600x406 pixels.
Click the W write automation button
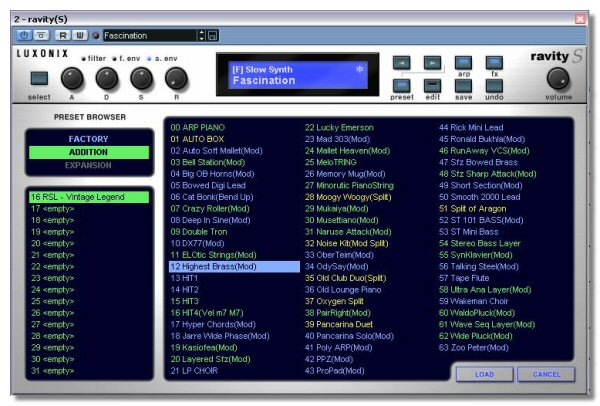[80, 36]
